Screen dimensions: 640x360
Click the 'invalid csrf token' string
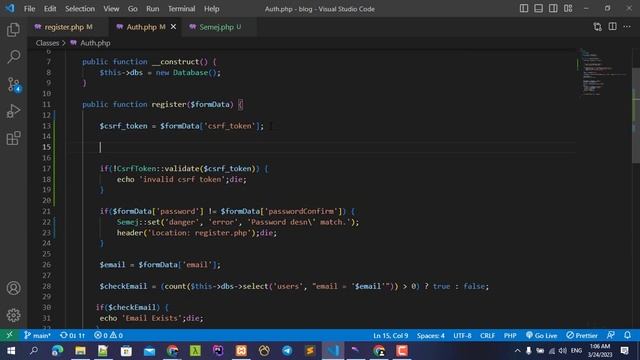[x=182, y=179]
